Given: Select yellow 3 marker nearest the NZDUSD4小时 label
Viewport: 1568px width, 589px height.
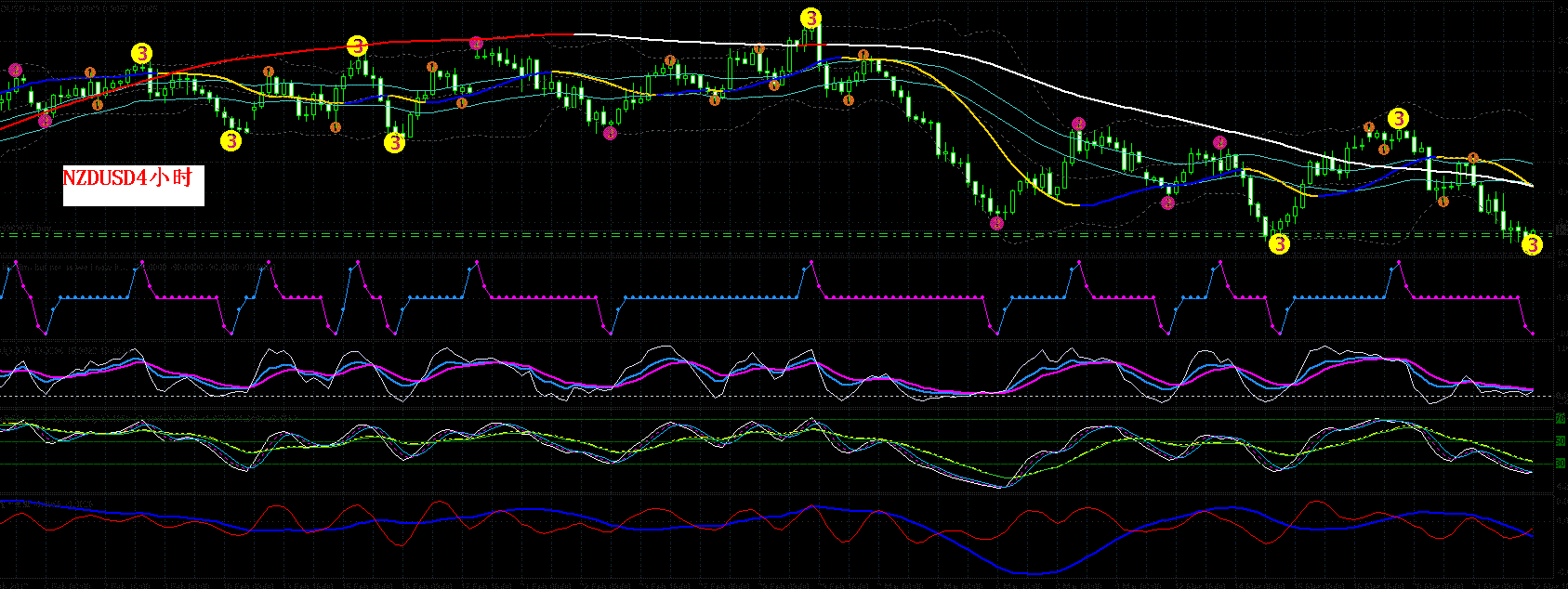Looking at the screenshot, I should [x=231, y=141].
